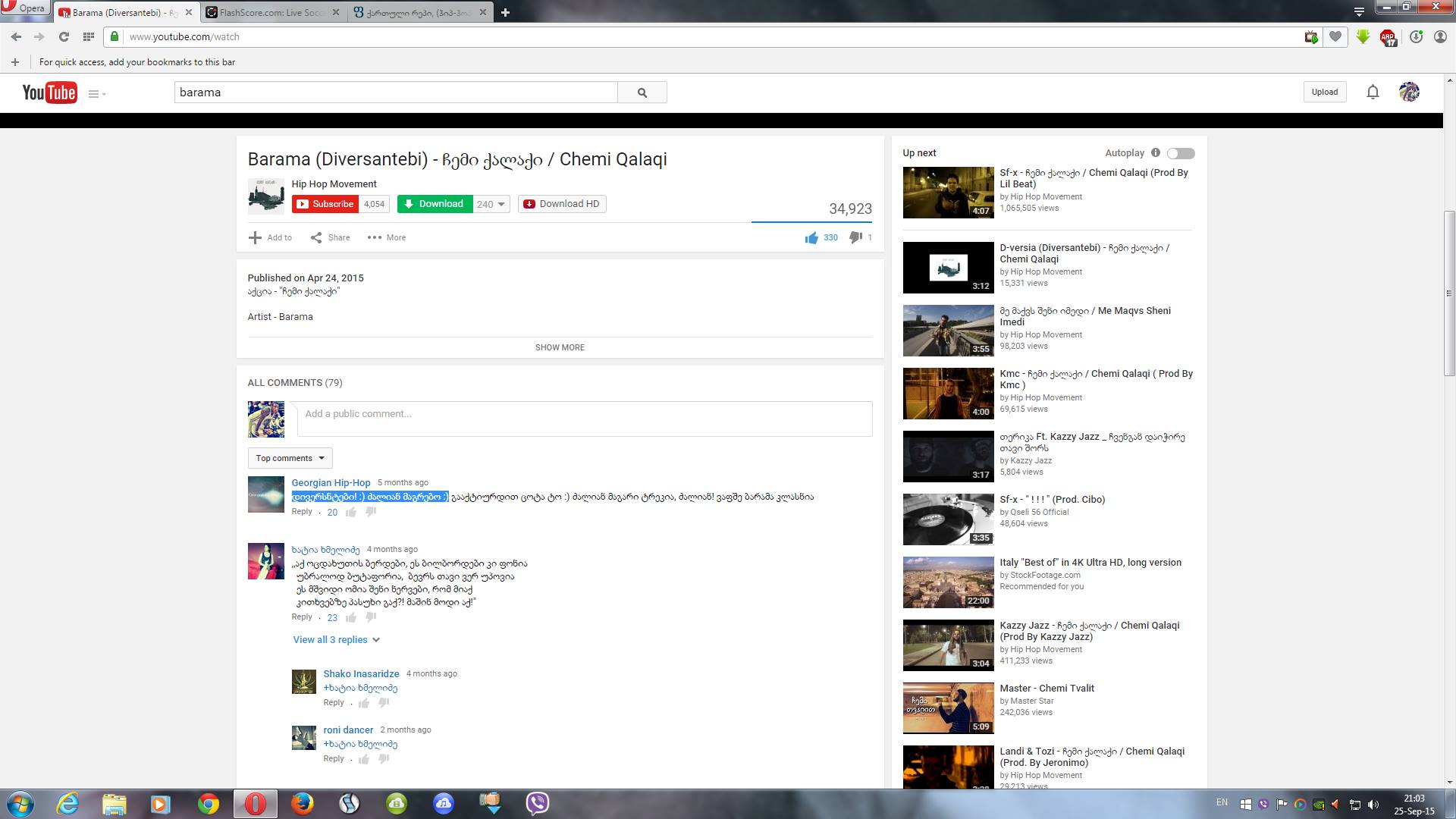The image size is (1456, 819).
Task: Open Viber from the taskbar
Action: (537, 803)
